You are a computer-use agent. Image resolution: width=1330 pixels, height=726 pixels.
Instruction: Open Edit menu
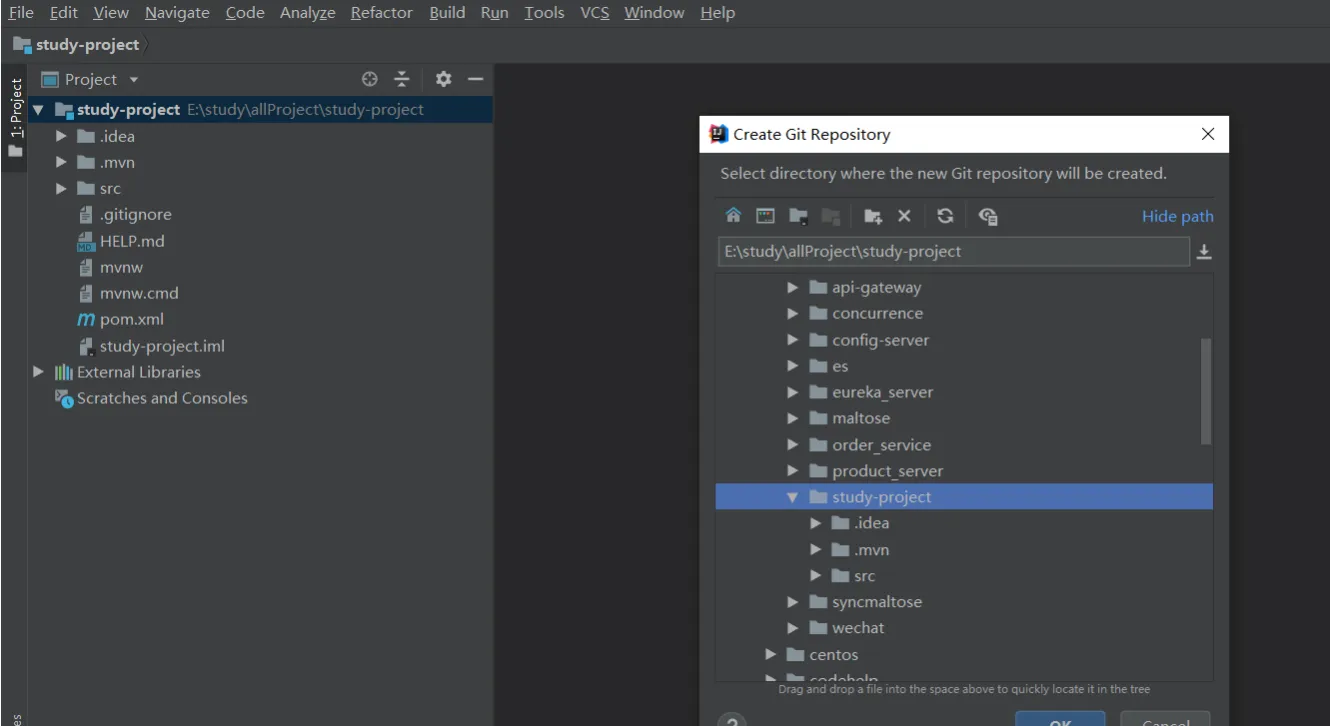pyautogui.click(x=64, y=13)
